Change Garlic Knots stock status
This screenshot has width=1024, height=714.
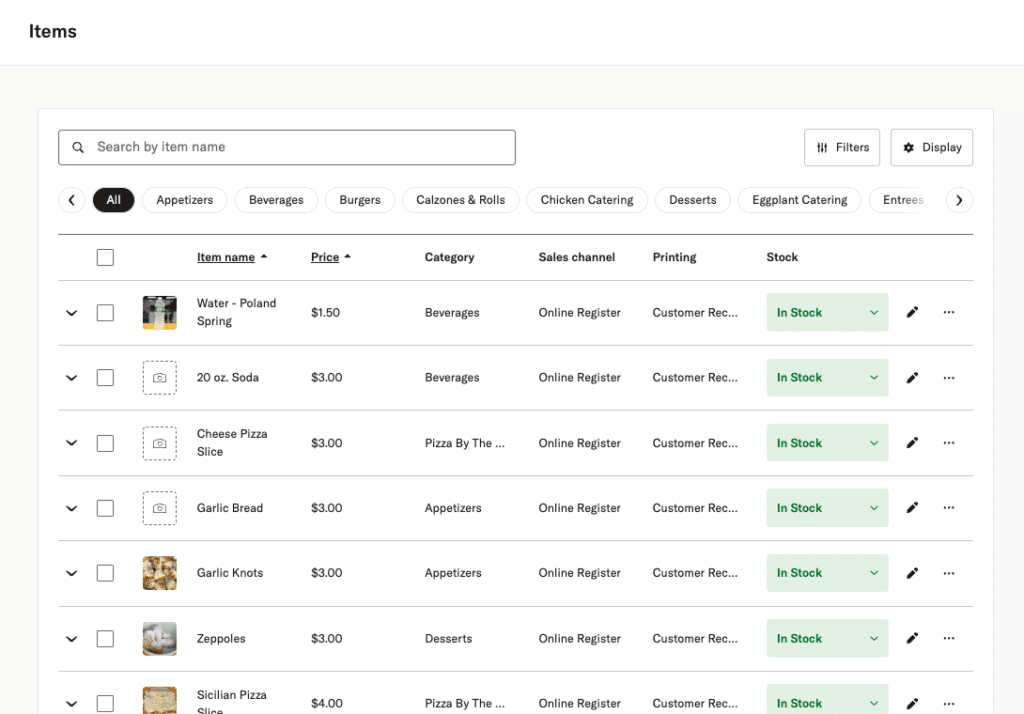[827, 573]
